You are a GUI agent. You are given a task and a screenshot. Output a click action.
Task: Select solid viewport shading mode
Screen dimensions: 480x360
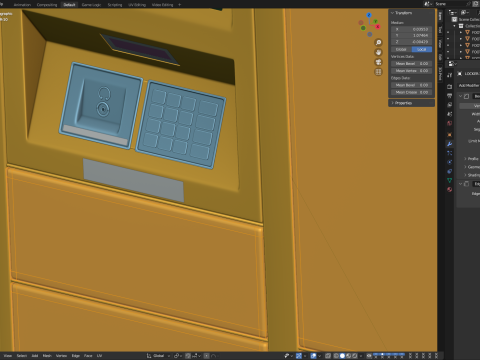point(342,356)
